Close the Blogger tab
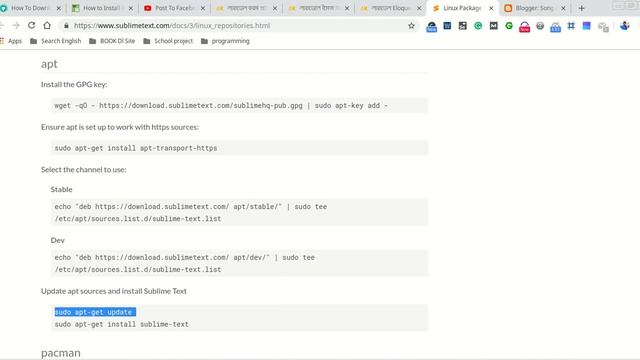The image size is (640, 360). tap(563, 8)
